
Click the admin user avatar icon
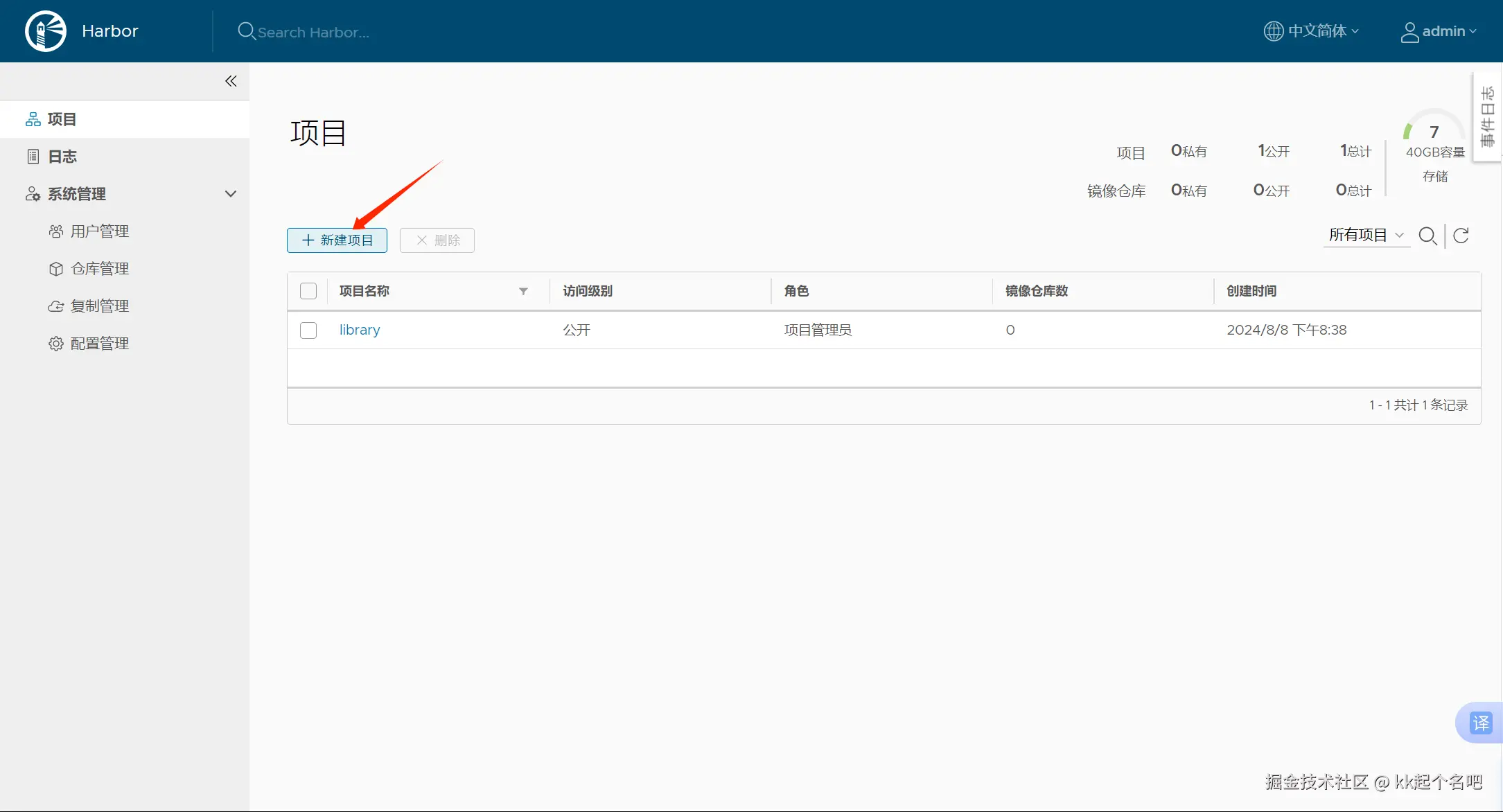click(x=1409, y=32)
